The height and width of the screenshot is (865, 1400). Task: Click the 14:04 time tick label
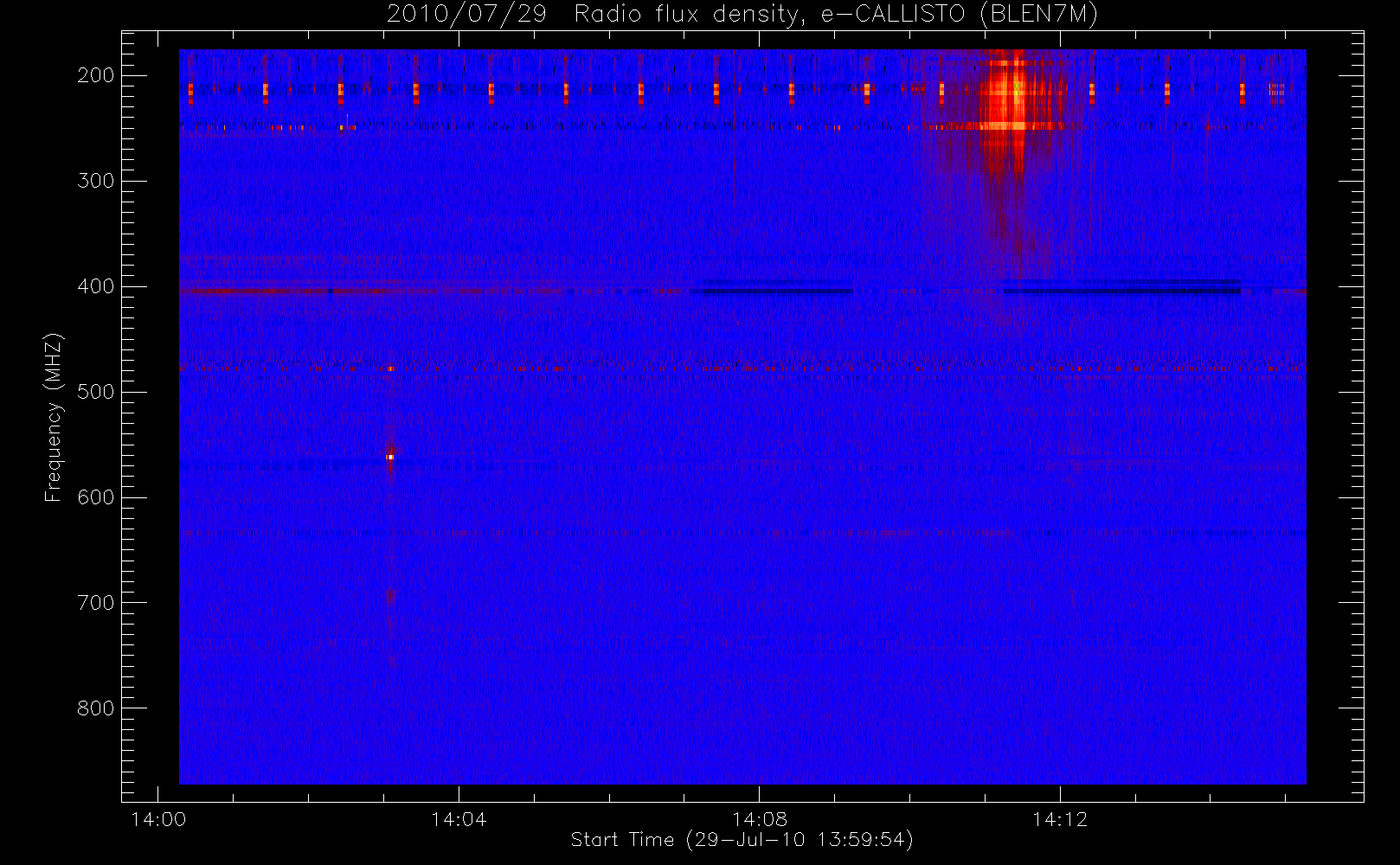coord(459,819)
